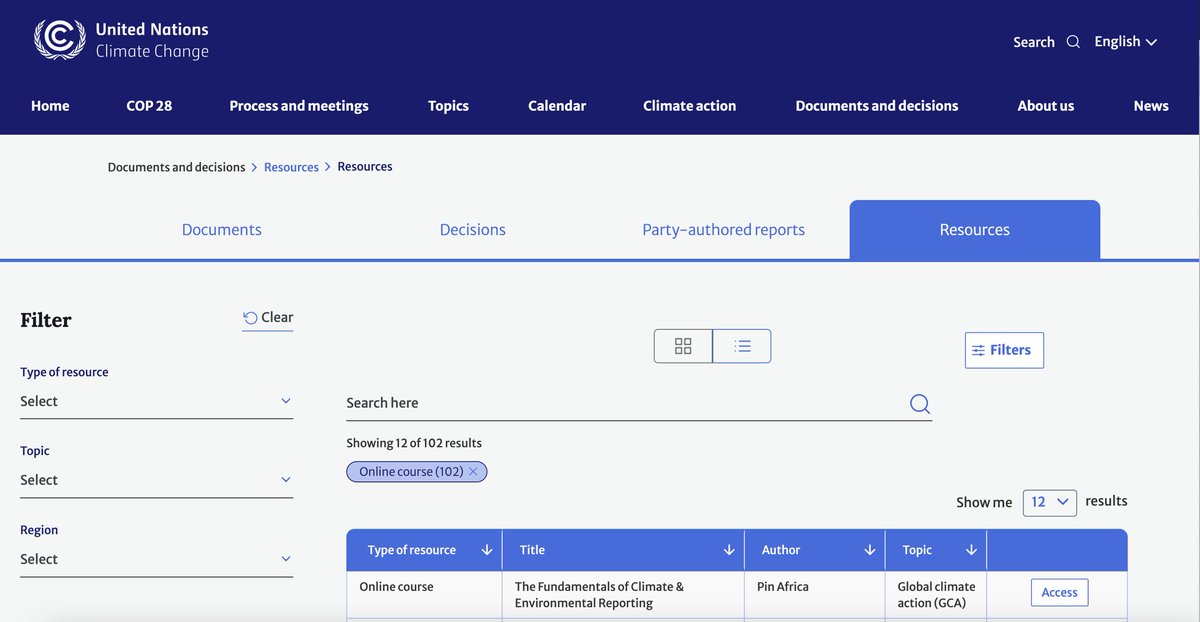The height and width of the screenshot is (622, 1200).
Task: Sort by Topic column arrow
Action: tap(971, 550)
